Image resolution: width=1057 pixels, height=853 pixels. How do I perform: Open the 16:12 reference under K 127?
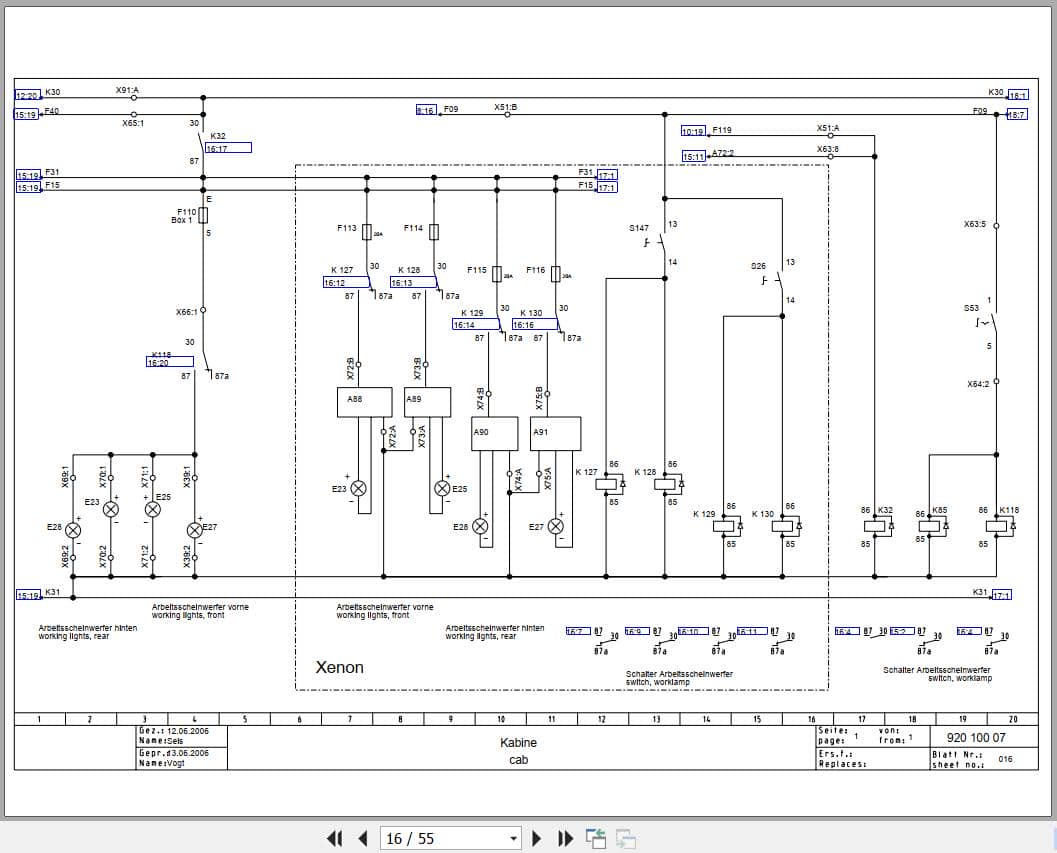coord(346,283)
